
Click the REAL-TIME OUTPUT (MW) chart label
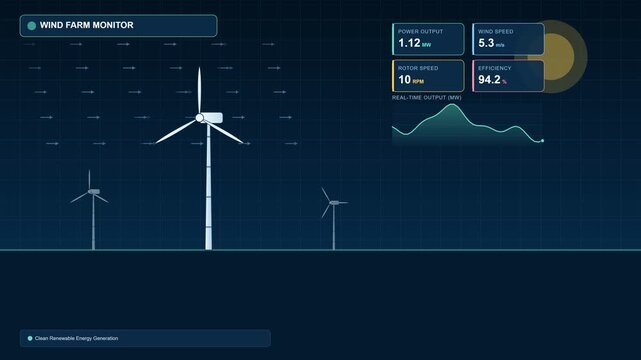tap(426, 98)
